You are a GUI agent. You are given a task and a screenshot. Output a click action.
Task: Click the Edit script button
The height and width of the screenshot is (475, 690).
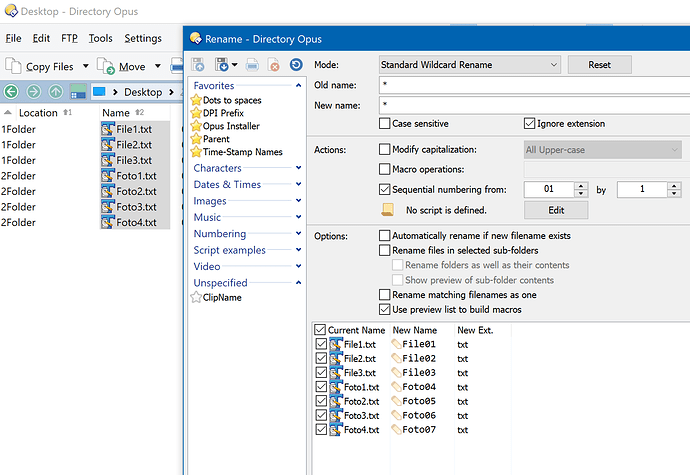point(556,210)
